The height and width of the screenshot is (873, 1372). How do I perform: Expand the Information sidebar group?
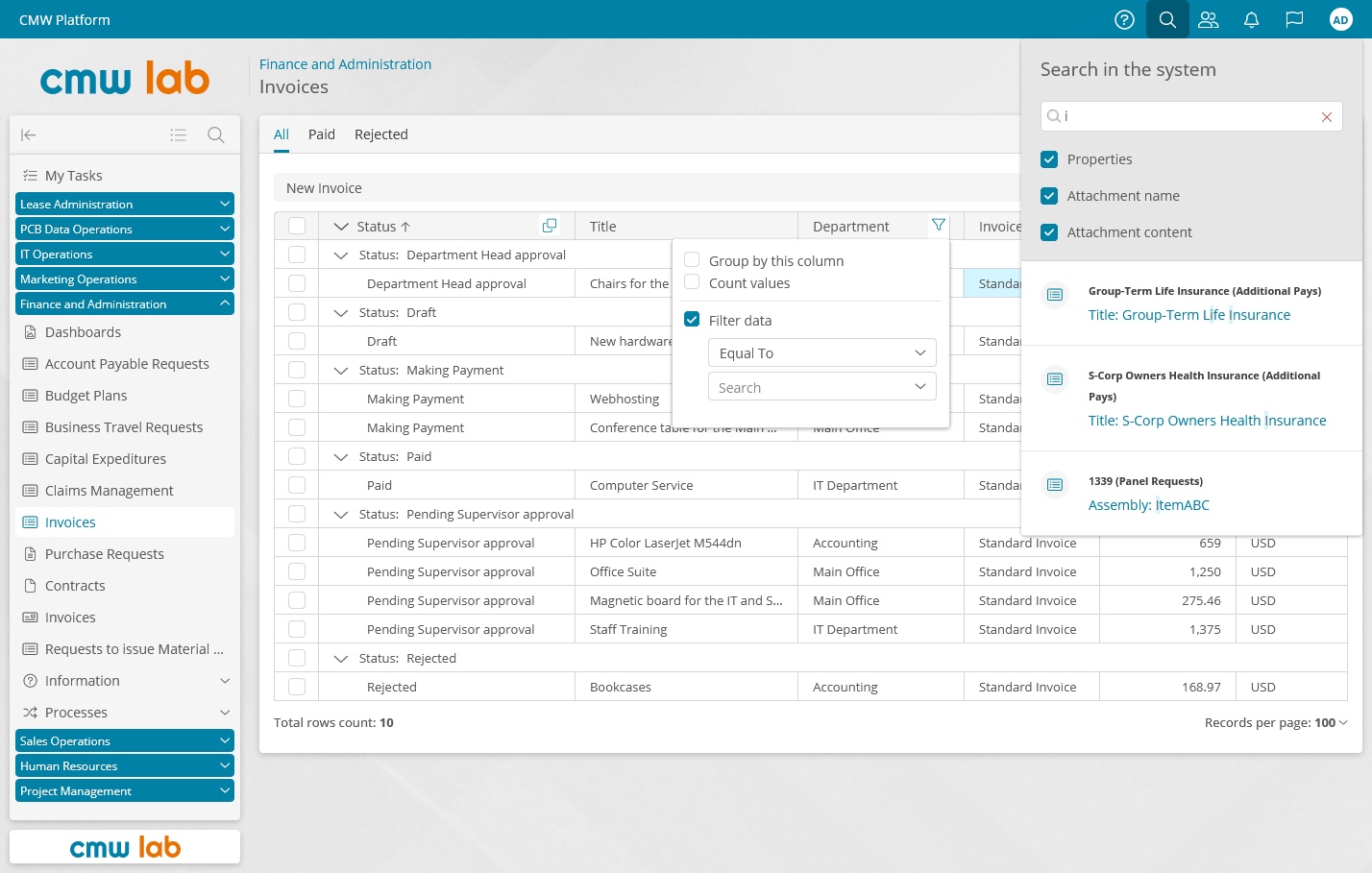pos(125,681)
